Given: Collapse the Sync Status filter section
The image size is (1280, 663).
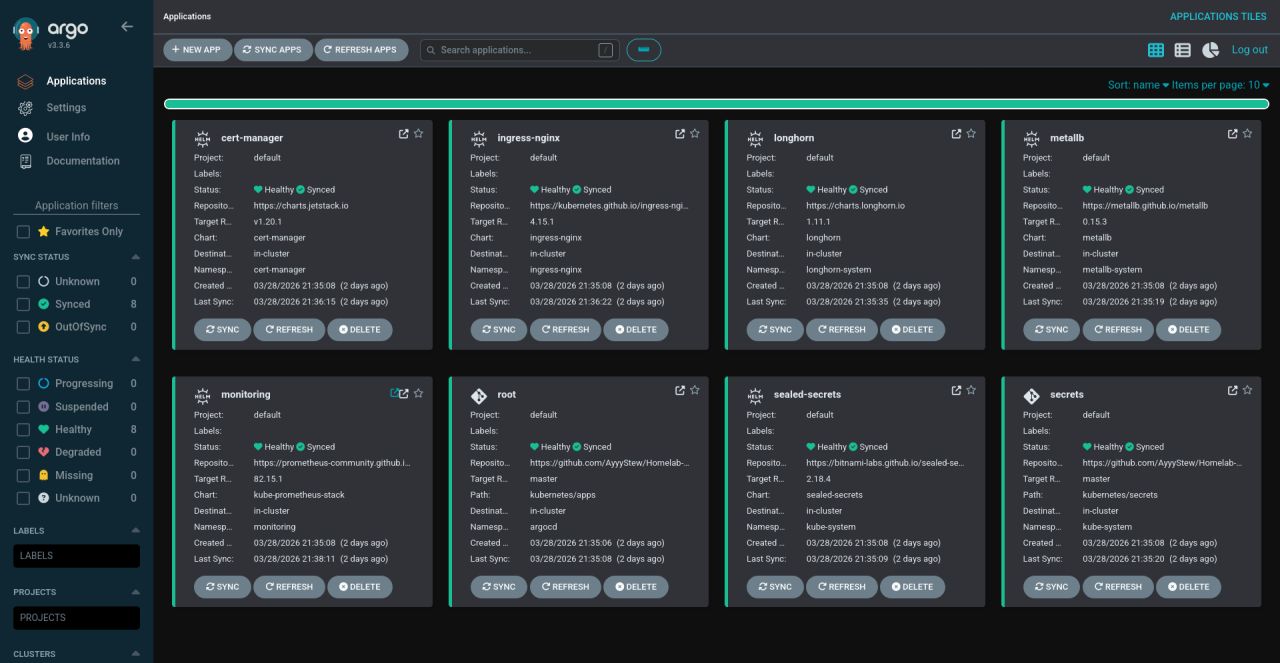Looking at the screenshot, I should pyautogui.click(x=135, y=257).
